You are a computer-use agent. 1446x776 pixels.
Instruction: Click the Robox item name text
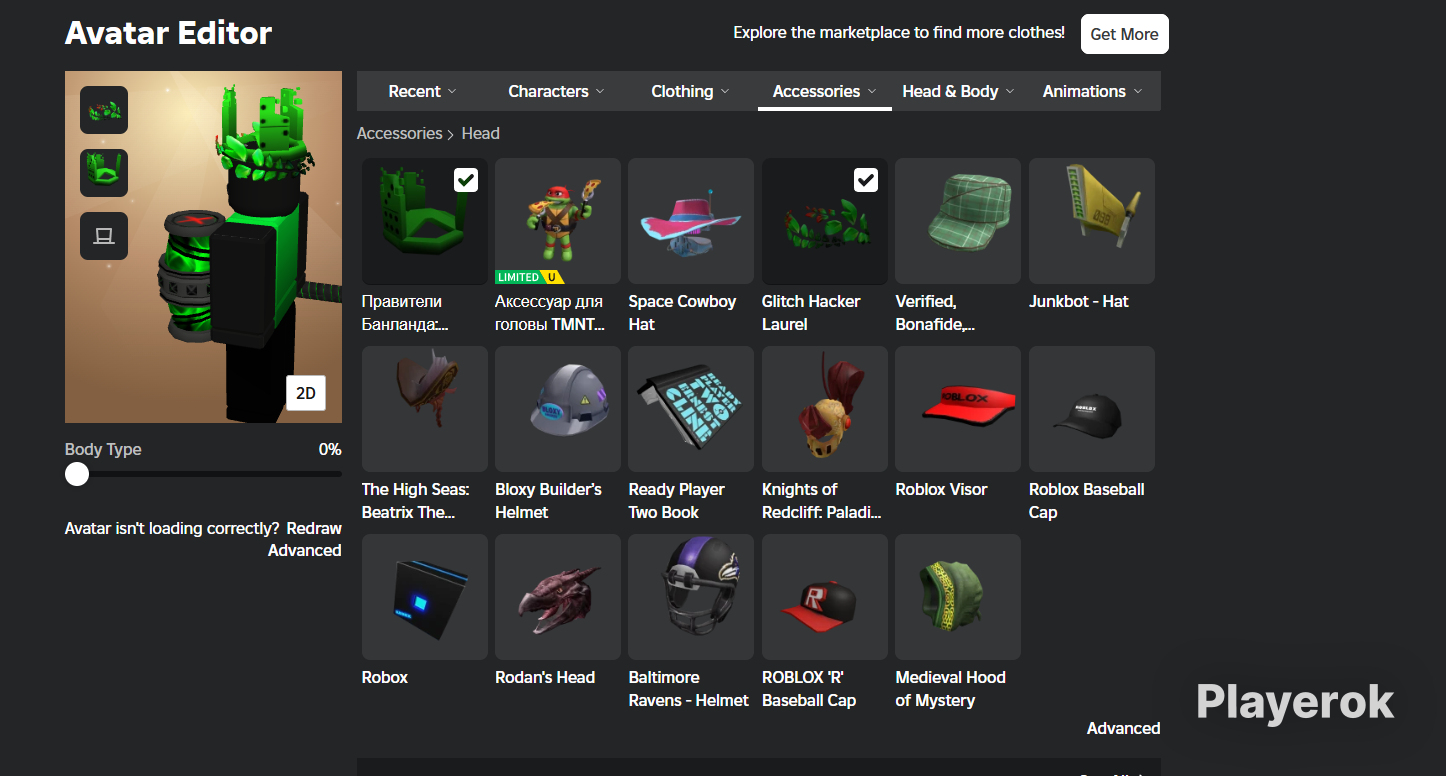tap(385, 677)
